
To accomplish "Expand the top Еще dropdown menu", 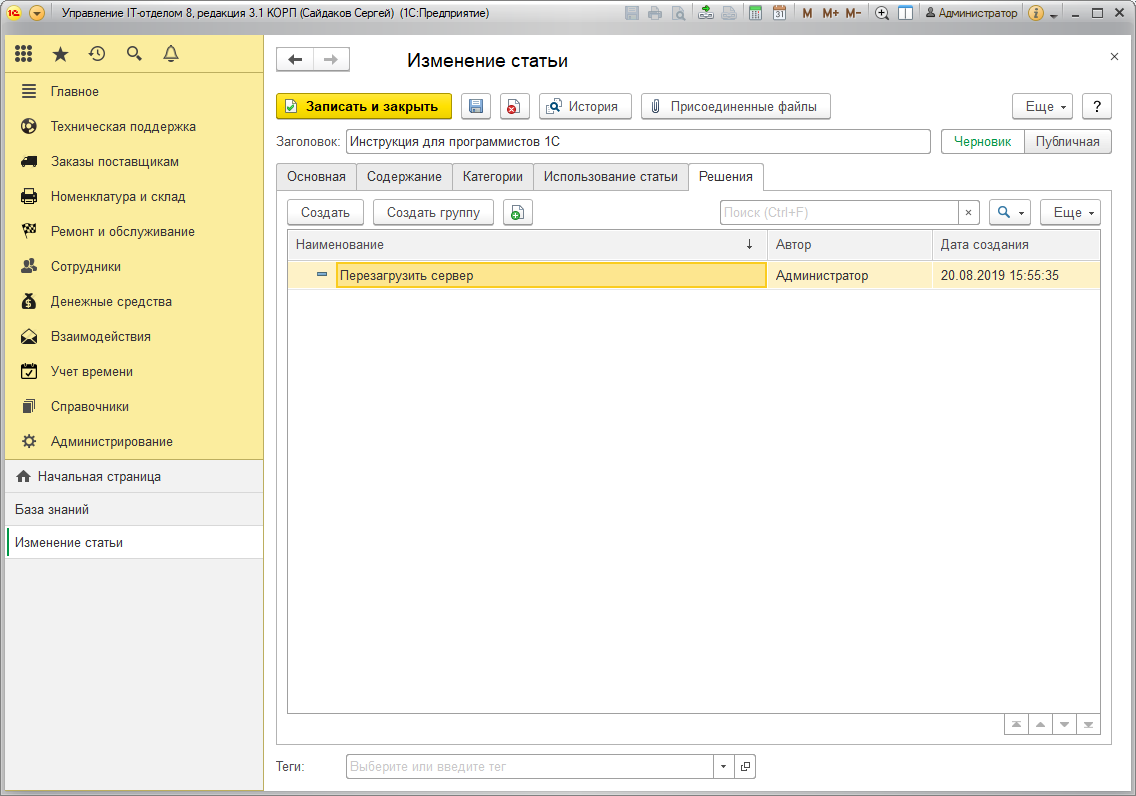I will click(x=1043, y=106).
